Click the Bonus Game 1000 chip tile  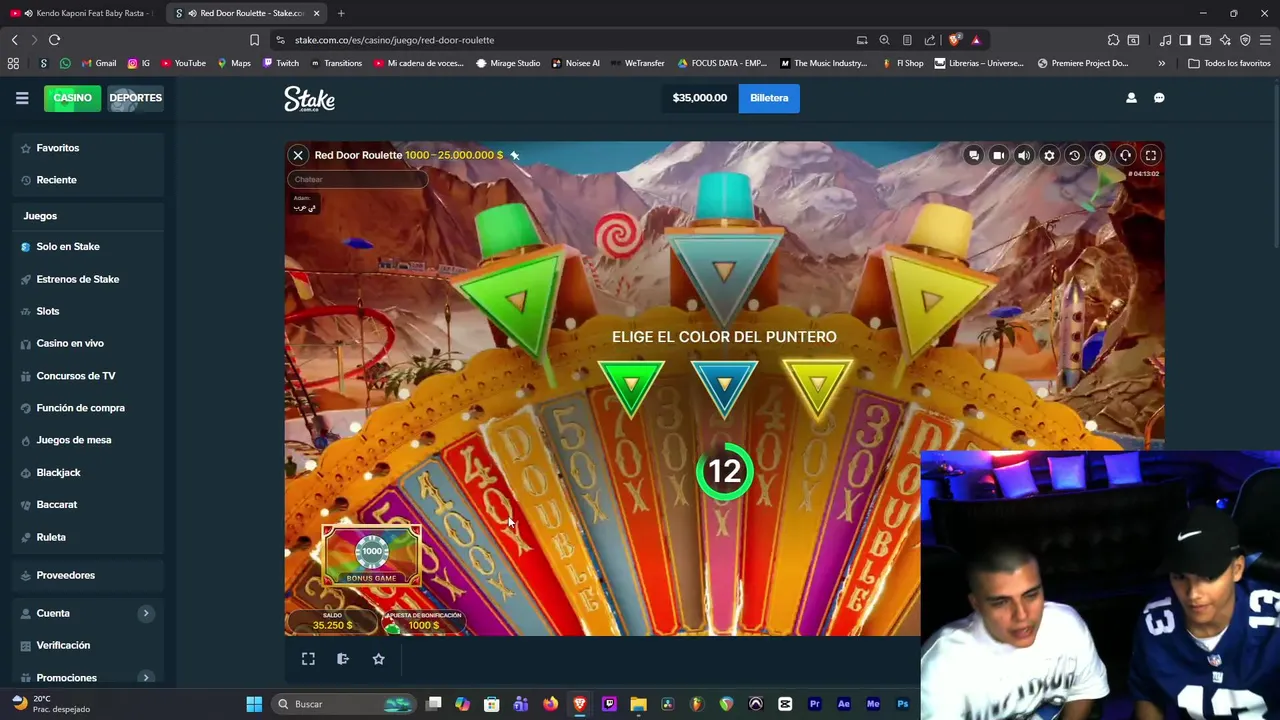[371, 554]
